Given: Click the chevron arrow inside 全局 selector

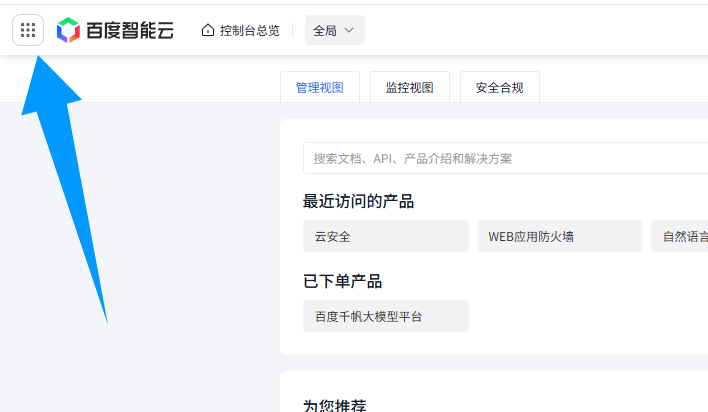Looking at the screenshot, I should click(x=349, y=30).
